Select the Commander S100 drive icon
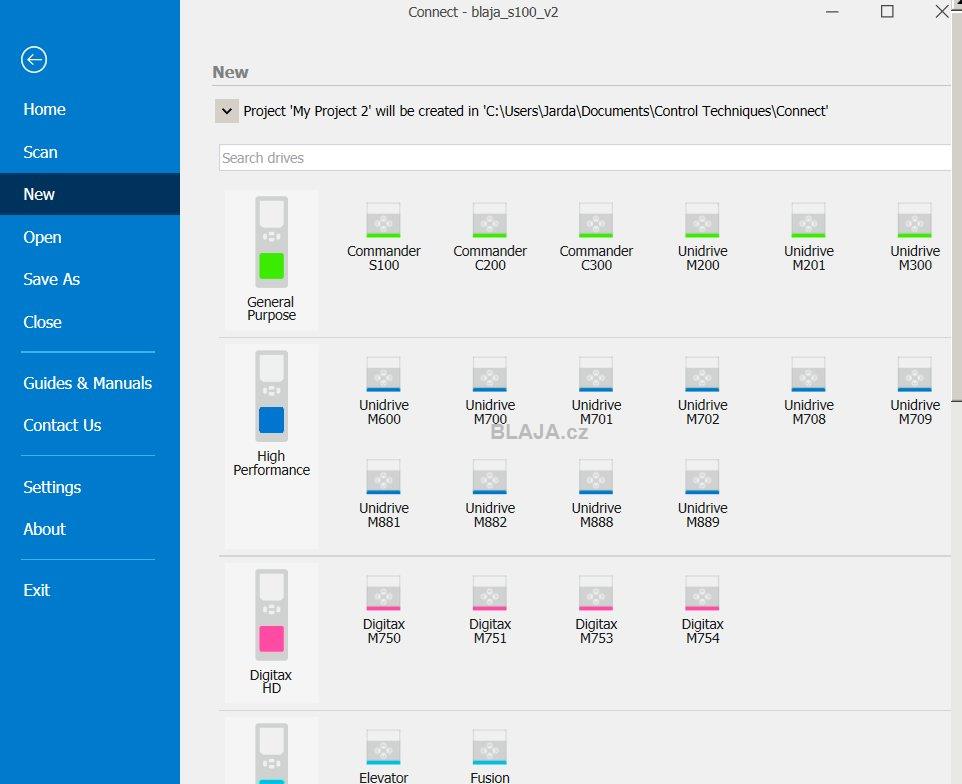 [x=383, y=220]
